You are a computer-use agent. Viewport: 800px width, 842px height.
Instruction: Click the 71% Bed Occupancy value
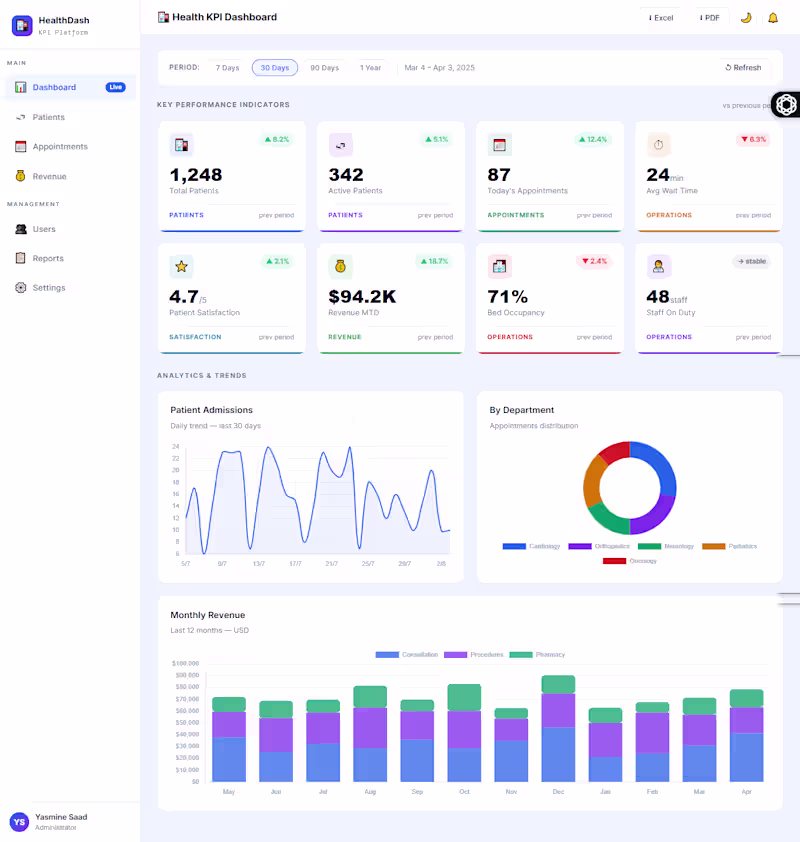tap(507, 296)
